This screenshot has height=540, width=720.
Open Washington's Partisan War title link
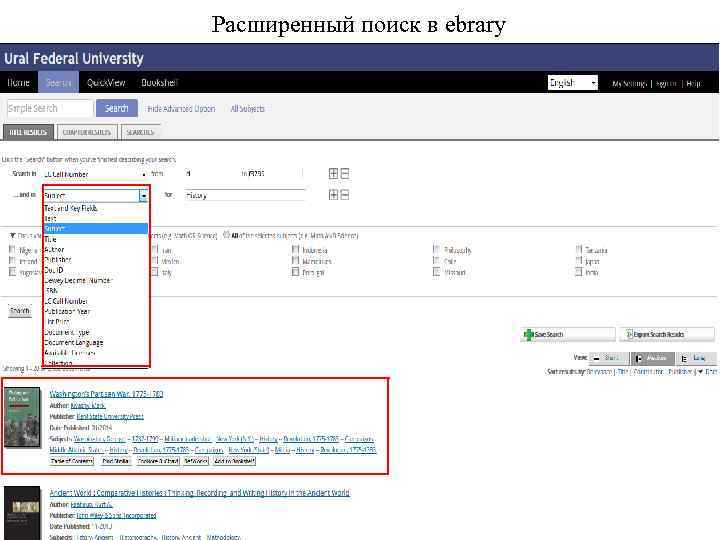(106, 394)
